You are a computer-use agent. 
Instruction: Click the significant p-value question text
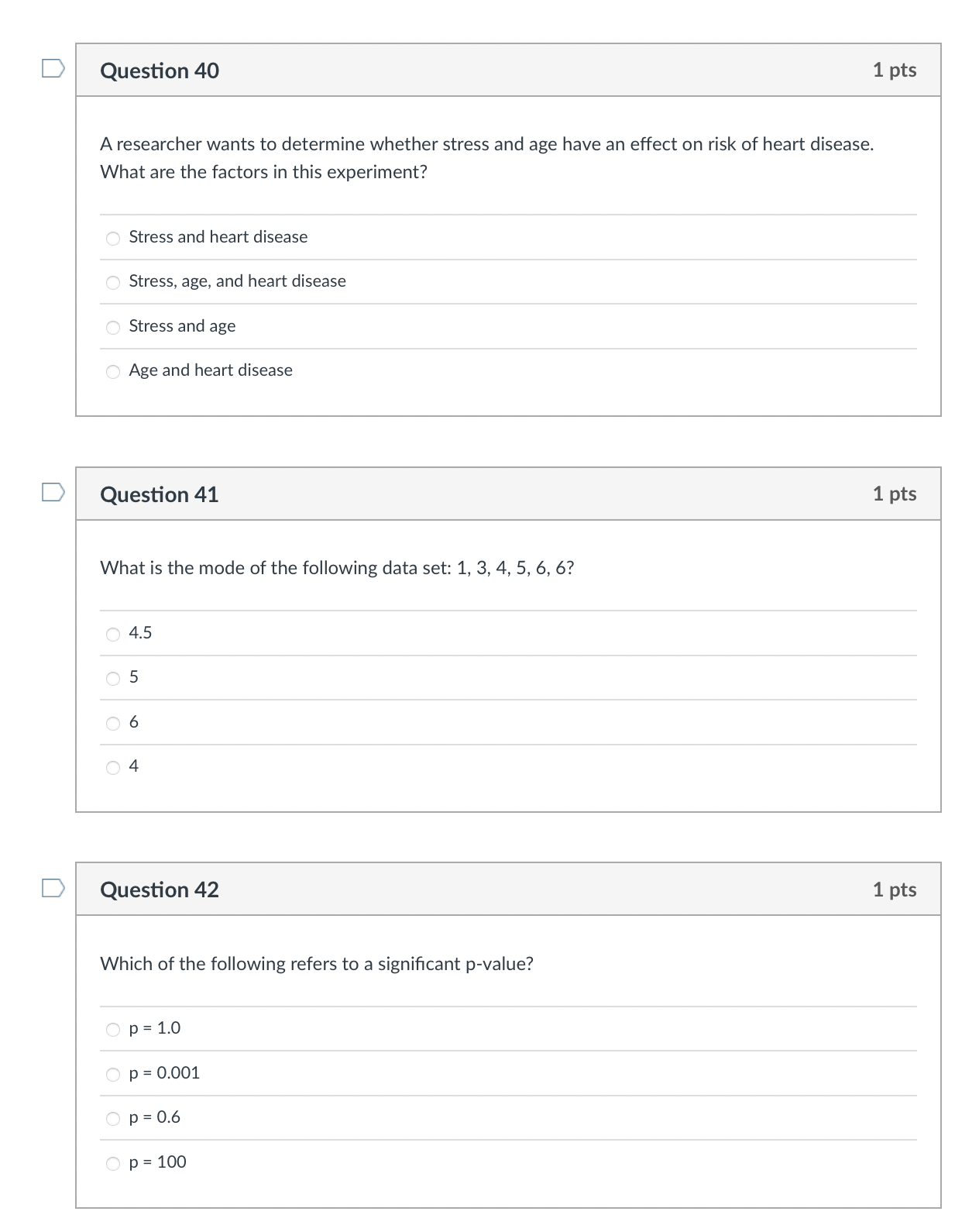[x=317, y=964]
